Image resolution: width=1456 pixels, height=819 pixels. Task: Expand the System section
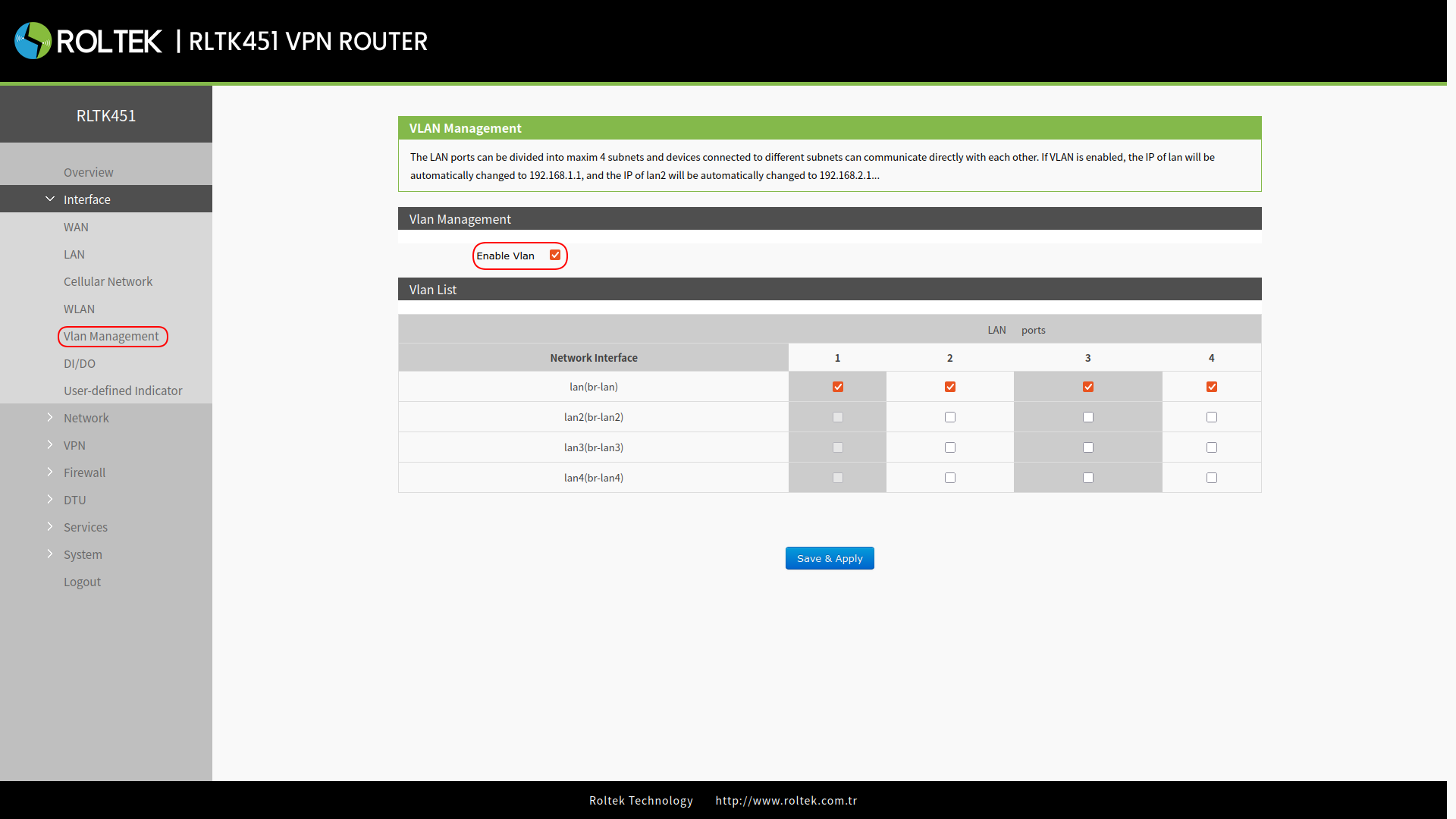point(83,554)
